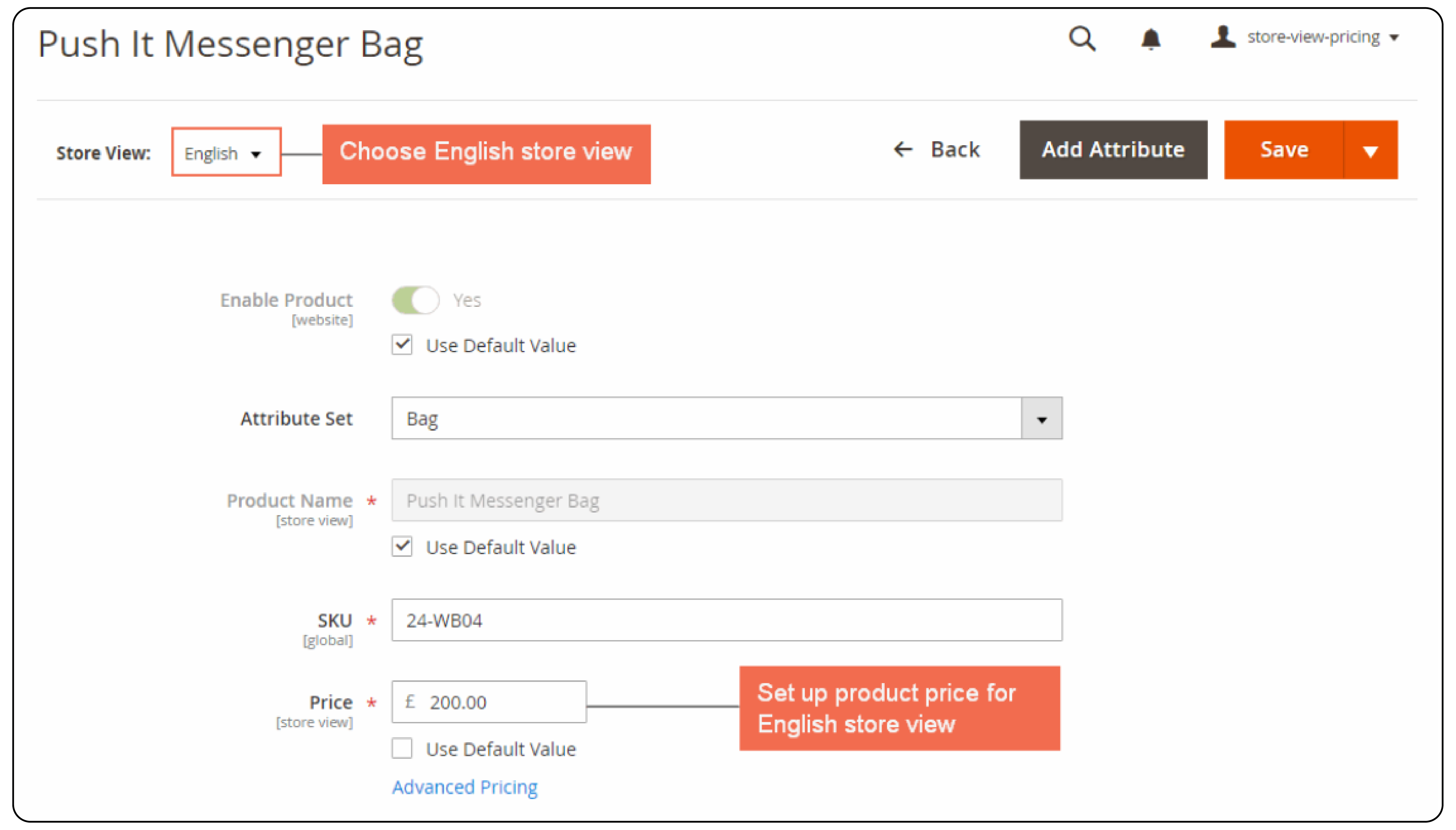
Task: Check Use Default Value under Price
Action: [x=402, y=748]
